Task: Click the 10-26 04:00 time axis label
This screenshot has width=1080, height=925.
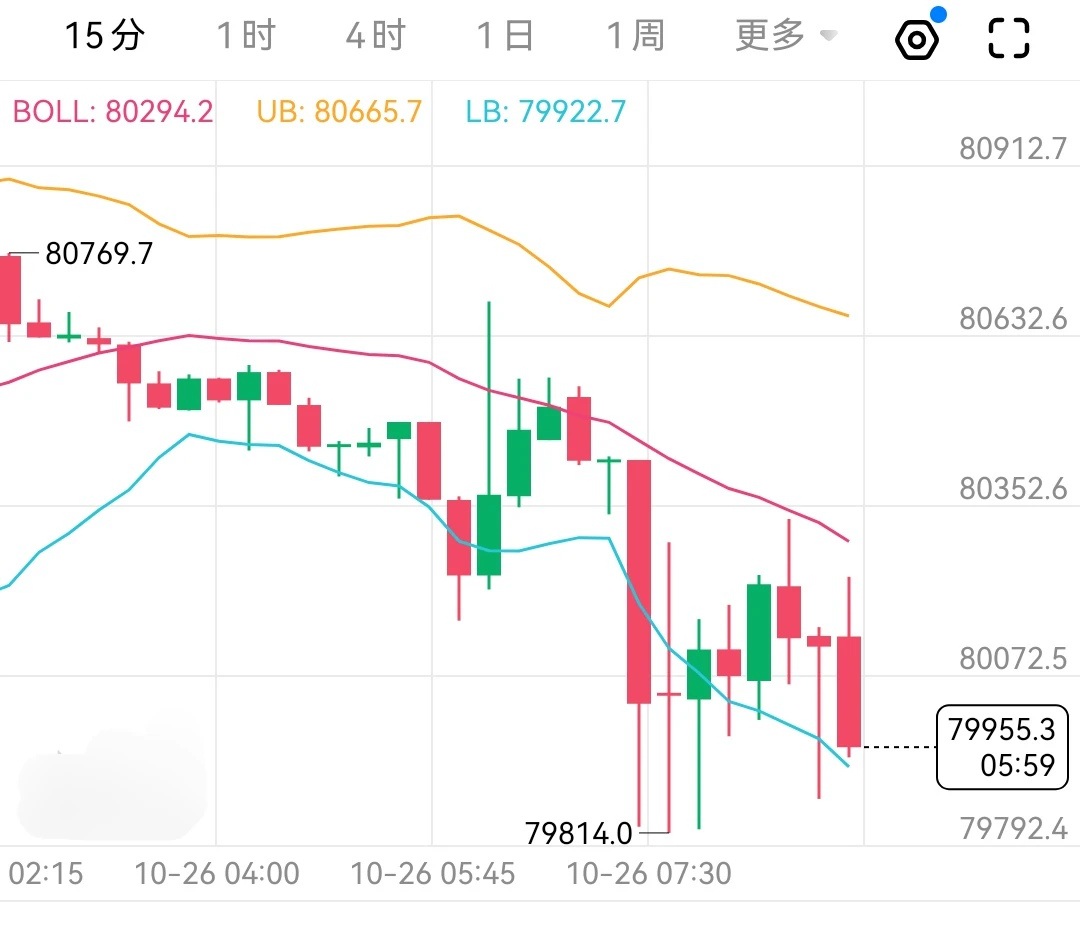Action: pos(216,874)
